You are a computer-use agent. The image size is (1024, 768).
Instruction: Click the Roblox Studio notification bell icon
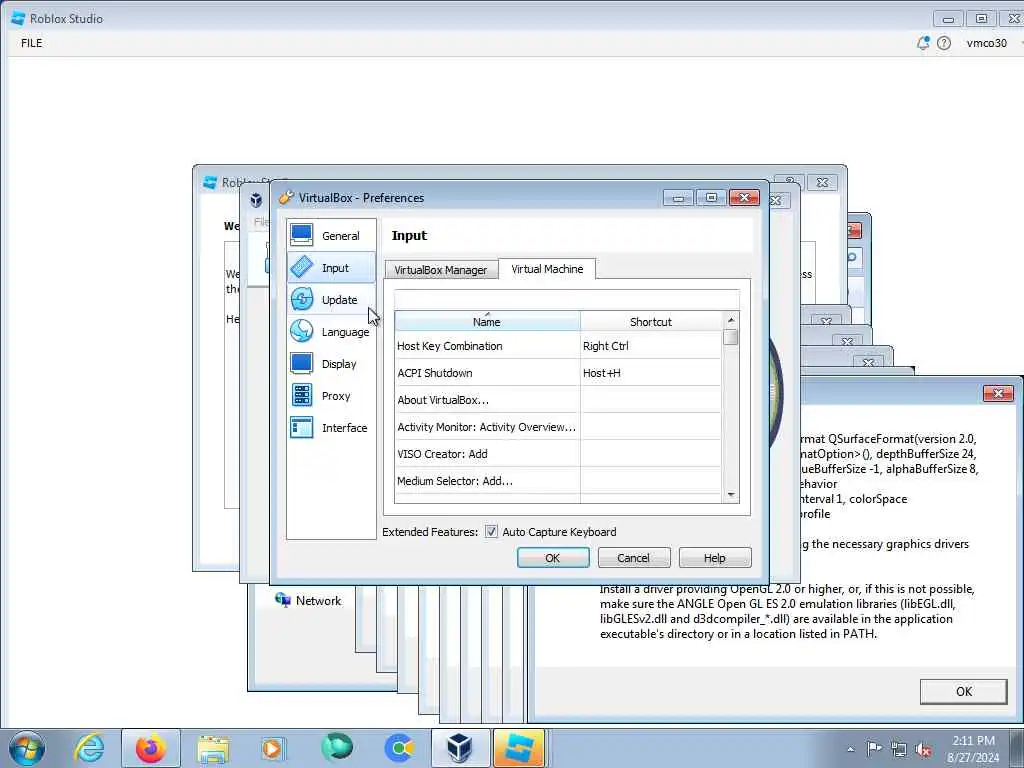(x=923, y=43)
